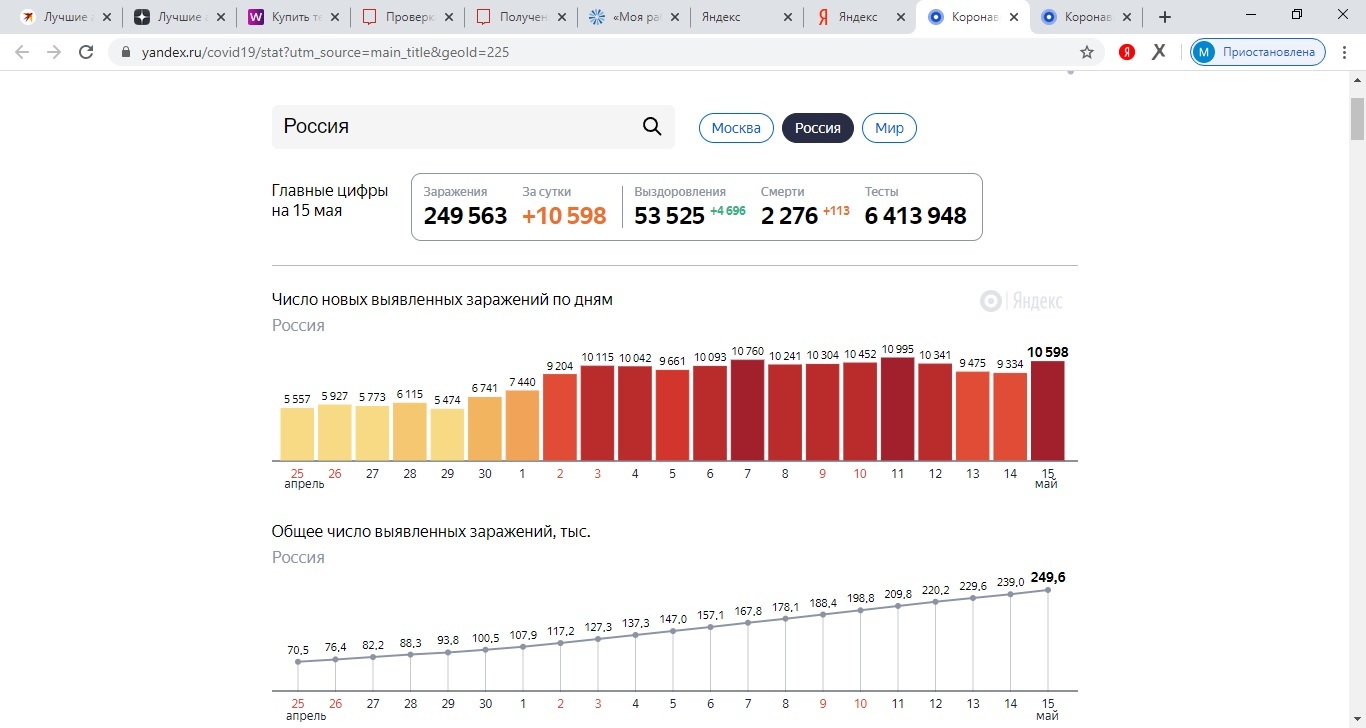The image size is (1366, 728).
Task: Click the daily increase +10 598
Action: (564, 216)
